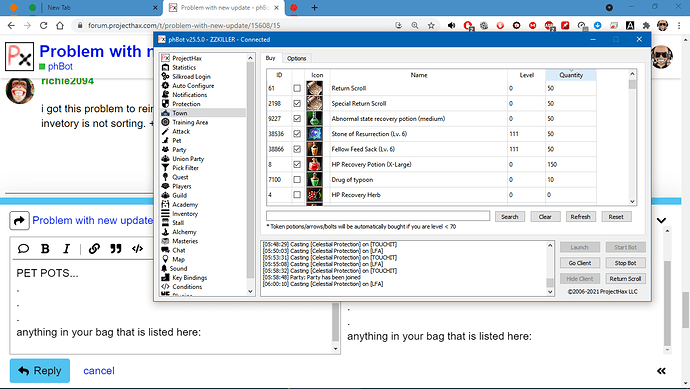Uncheck Special Return Scroll

297,103
